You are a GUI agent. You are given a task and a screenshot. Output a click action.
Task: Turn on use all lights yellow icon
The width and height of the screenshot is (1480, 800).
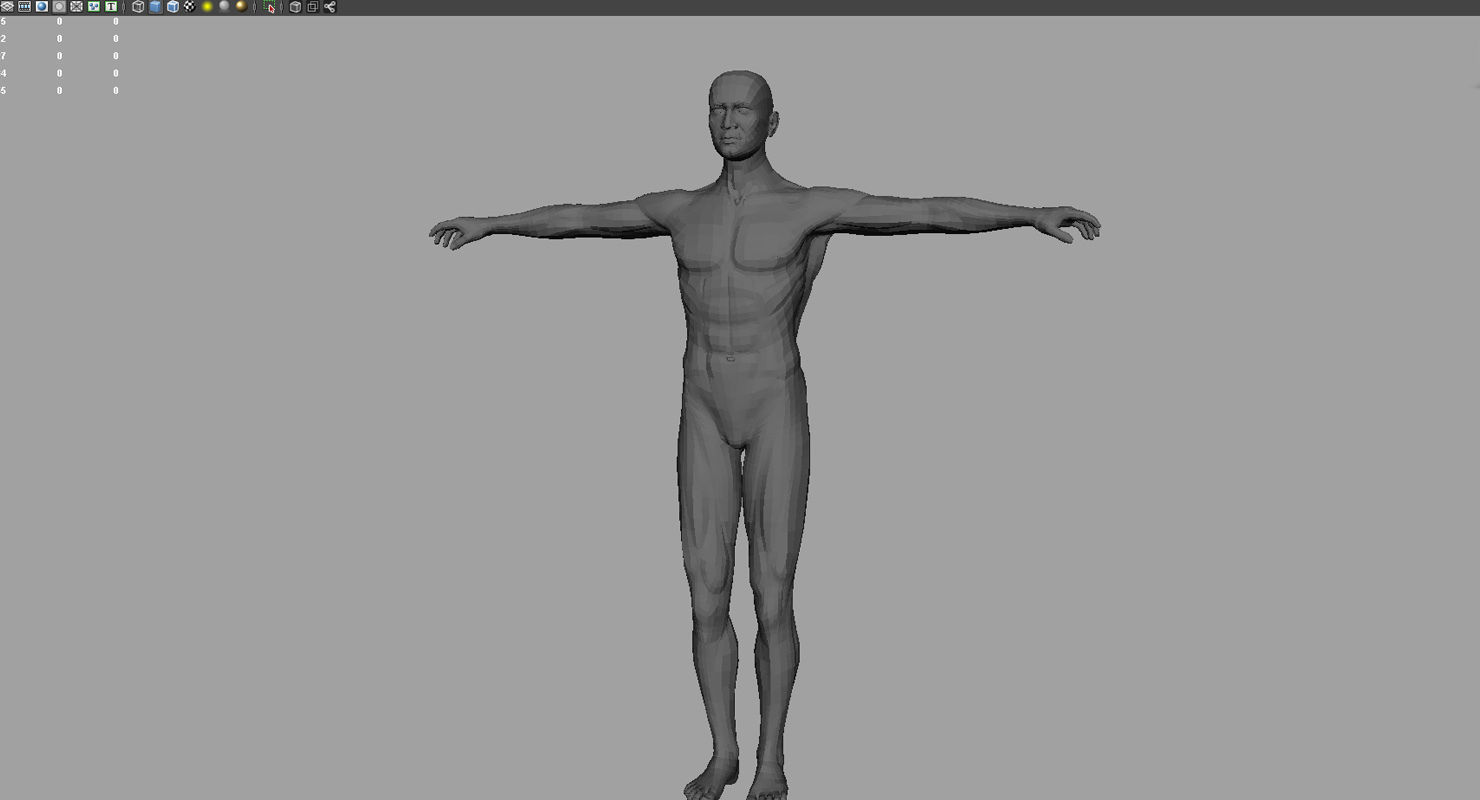207,7
